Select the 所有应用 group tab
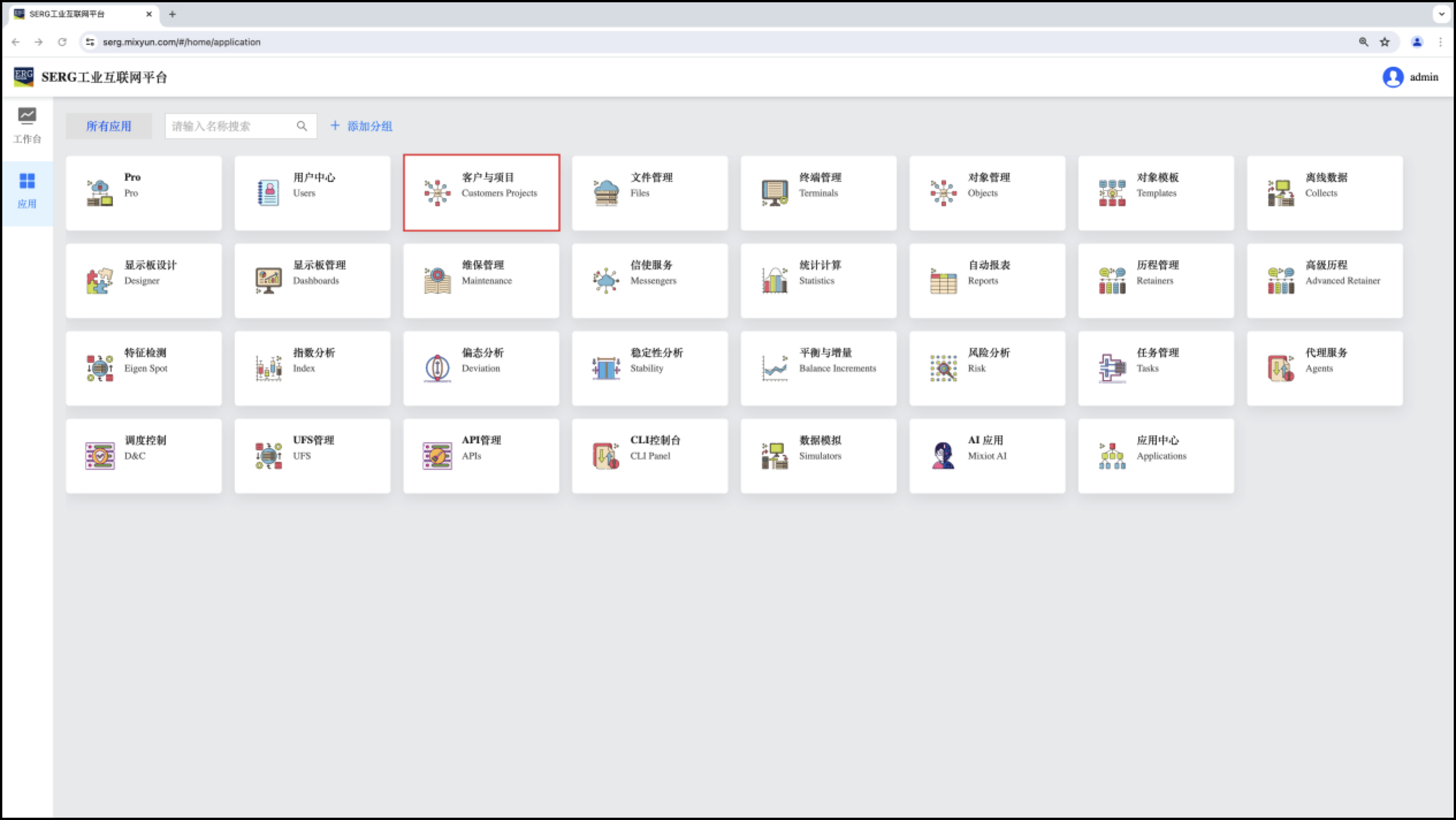 [x=109, y=126]
